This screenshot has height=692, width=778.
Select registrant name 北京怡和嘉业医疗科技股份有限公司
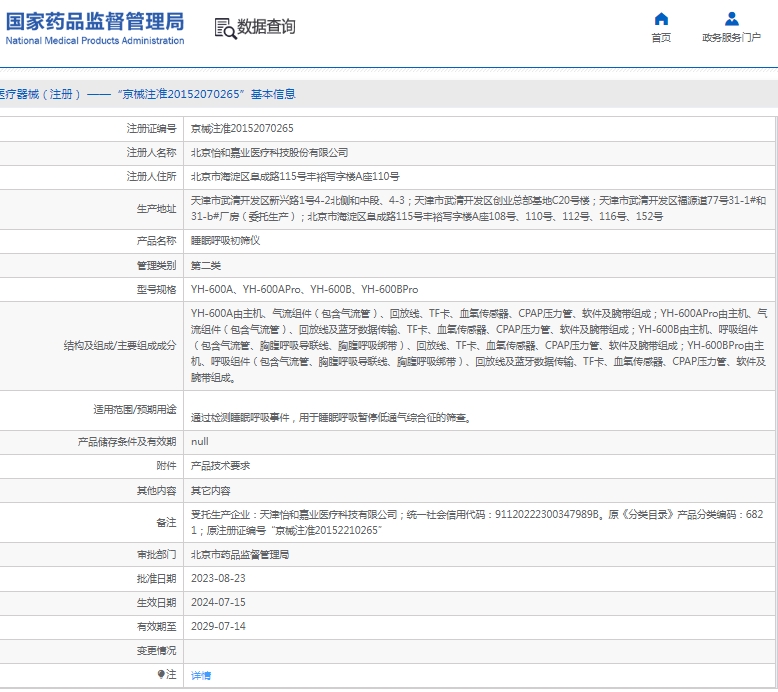tap(269, 153)
